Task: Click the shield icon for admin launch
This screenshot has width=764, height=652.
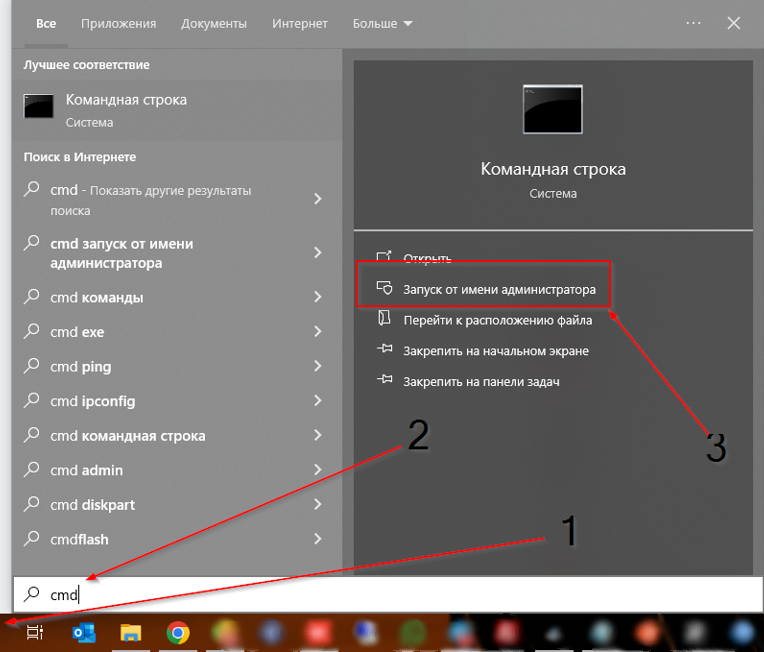Action: 384,288
